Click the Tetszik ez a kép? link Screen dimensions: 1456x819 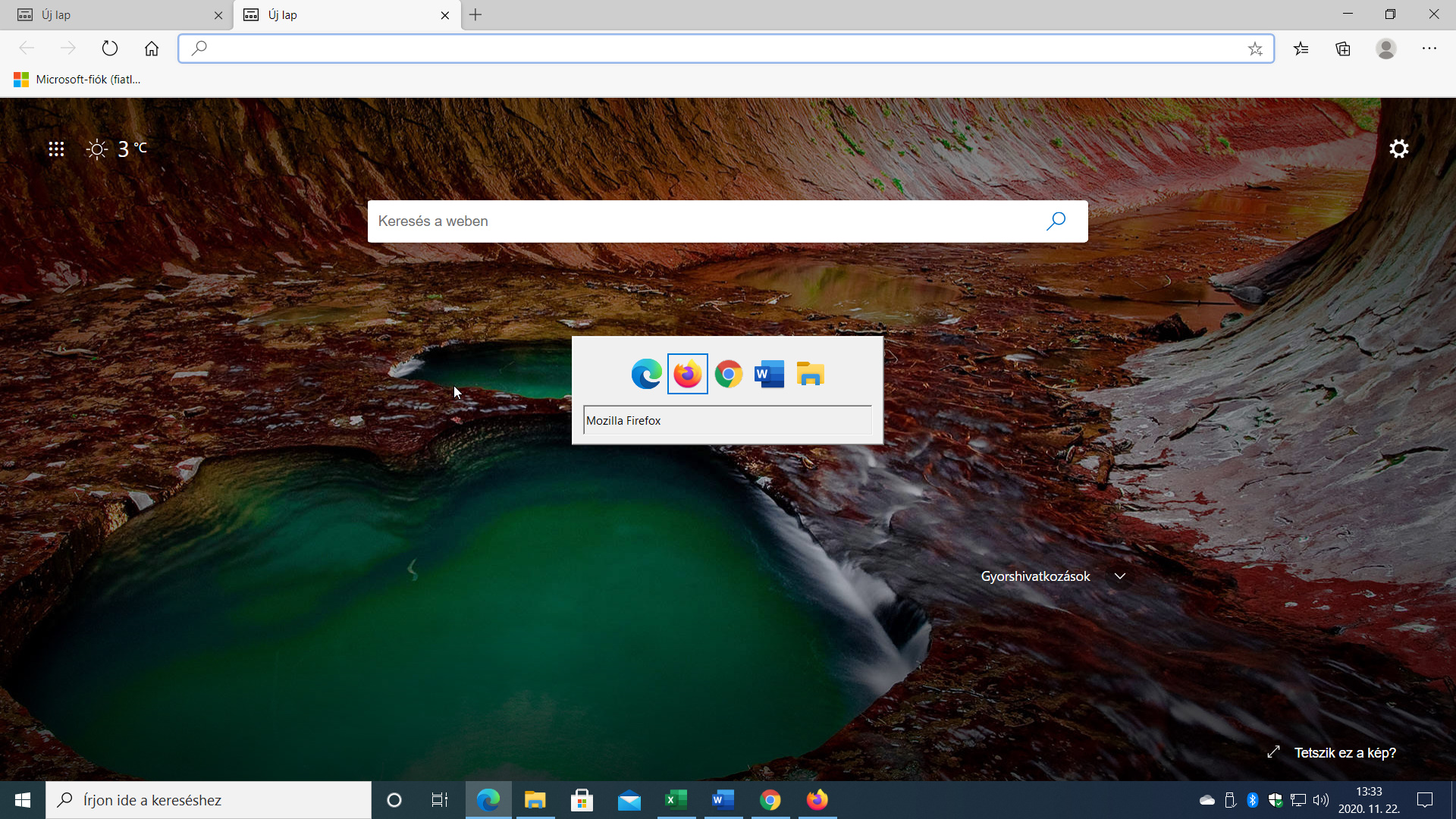(1345, 753)
